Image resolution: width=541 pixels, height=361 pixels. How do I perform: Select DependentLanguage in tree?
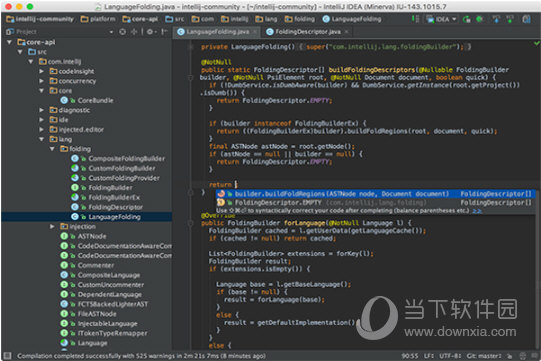(101, 294)
